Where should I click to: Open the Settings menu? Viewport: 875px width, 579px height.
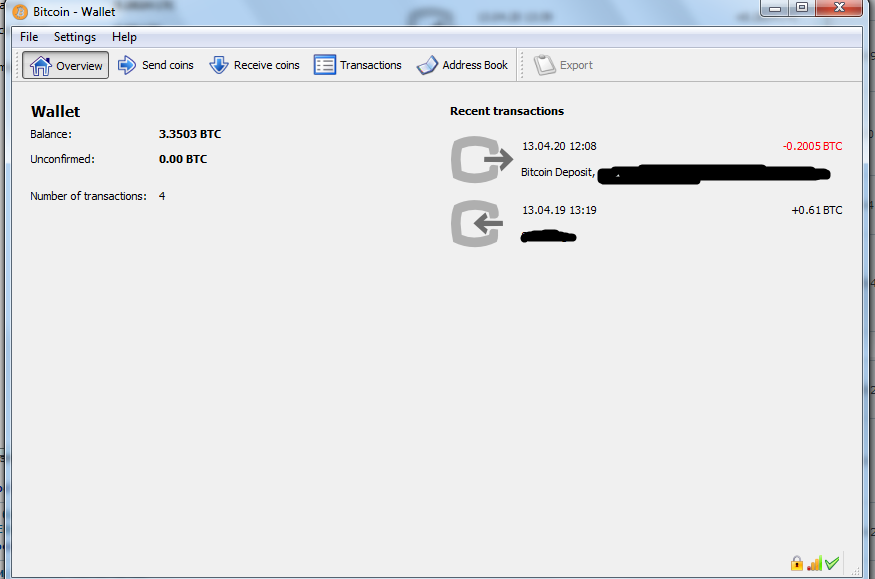[x=75, y=37]
